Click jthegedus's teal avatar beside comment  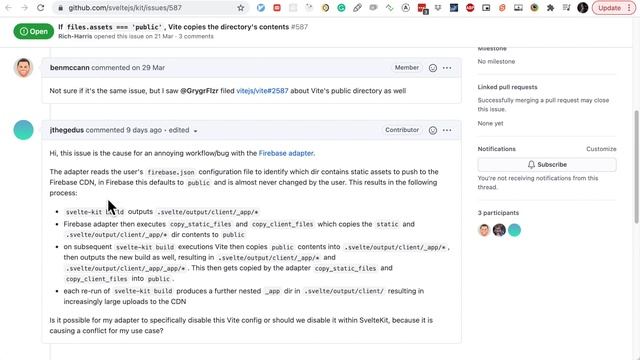point(23,130)
